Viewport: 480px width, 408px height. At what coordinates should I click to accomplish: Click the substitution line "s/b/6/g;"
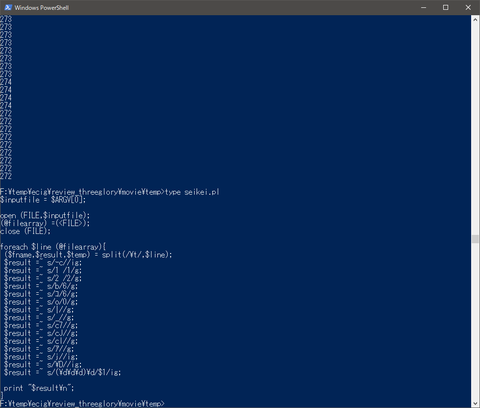tap(41, 286)
